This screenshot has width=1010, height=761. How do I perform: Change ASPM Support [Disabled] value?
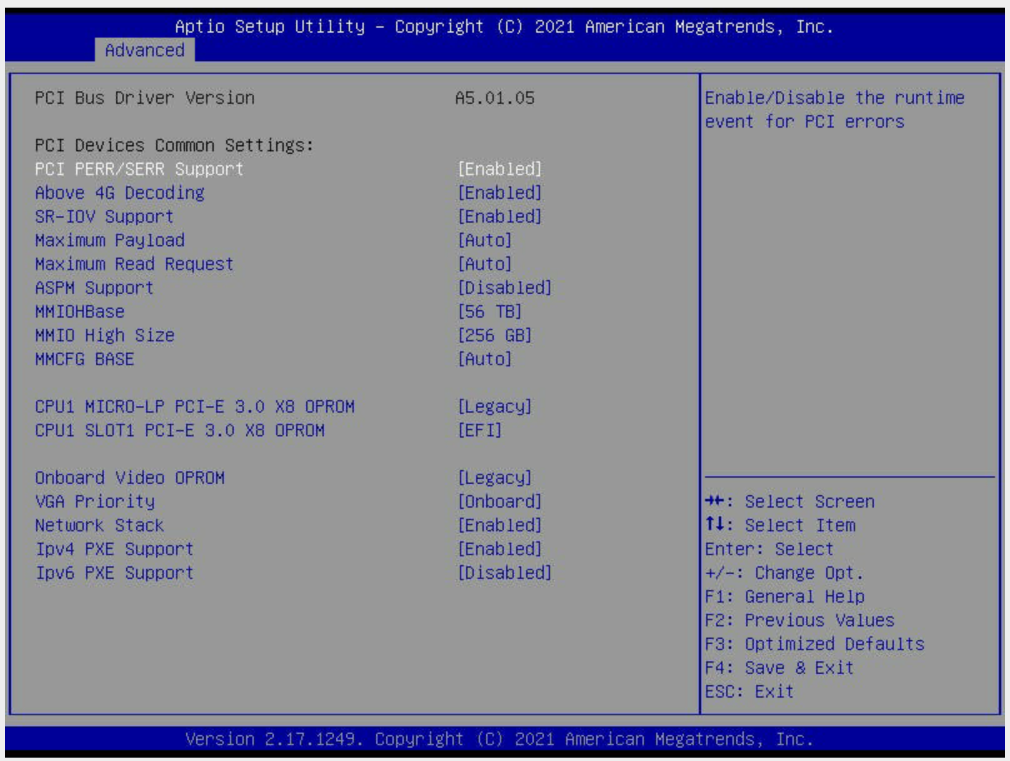pyautogui.click(x=504, y=288)
